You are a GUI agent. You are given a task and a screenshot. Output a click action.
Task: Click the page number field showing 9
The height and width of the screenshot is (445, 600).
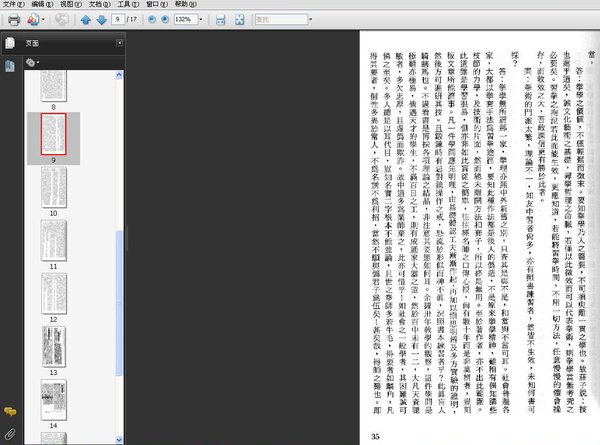[x=118, y=19]
